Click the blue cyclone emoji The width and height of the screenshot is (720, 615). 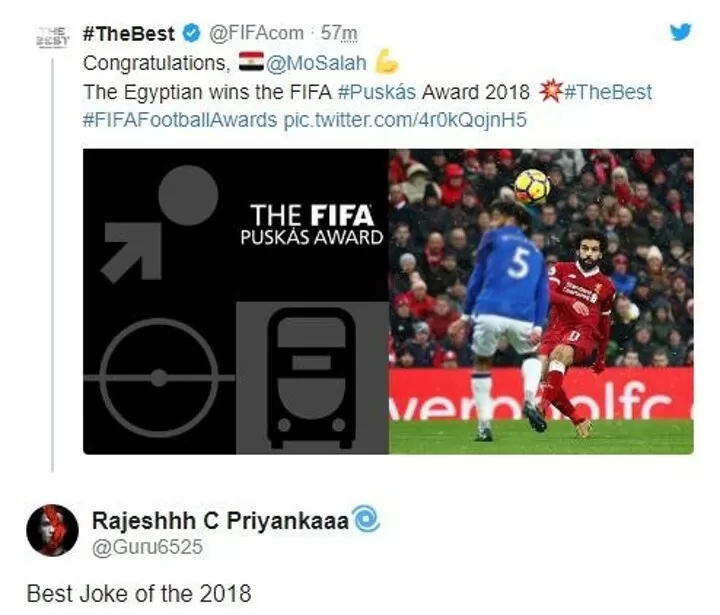point(365,519)
